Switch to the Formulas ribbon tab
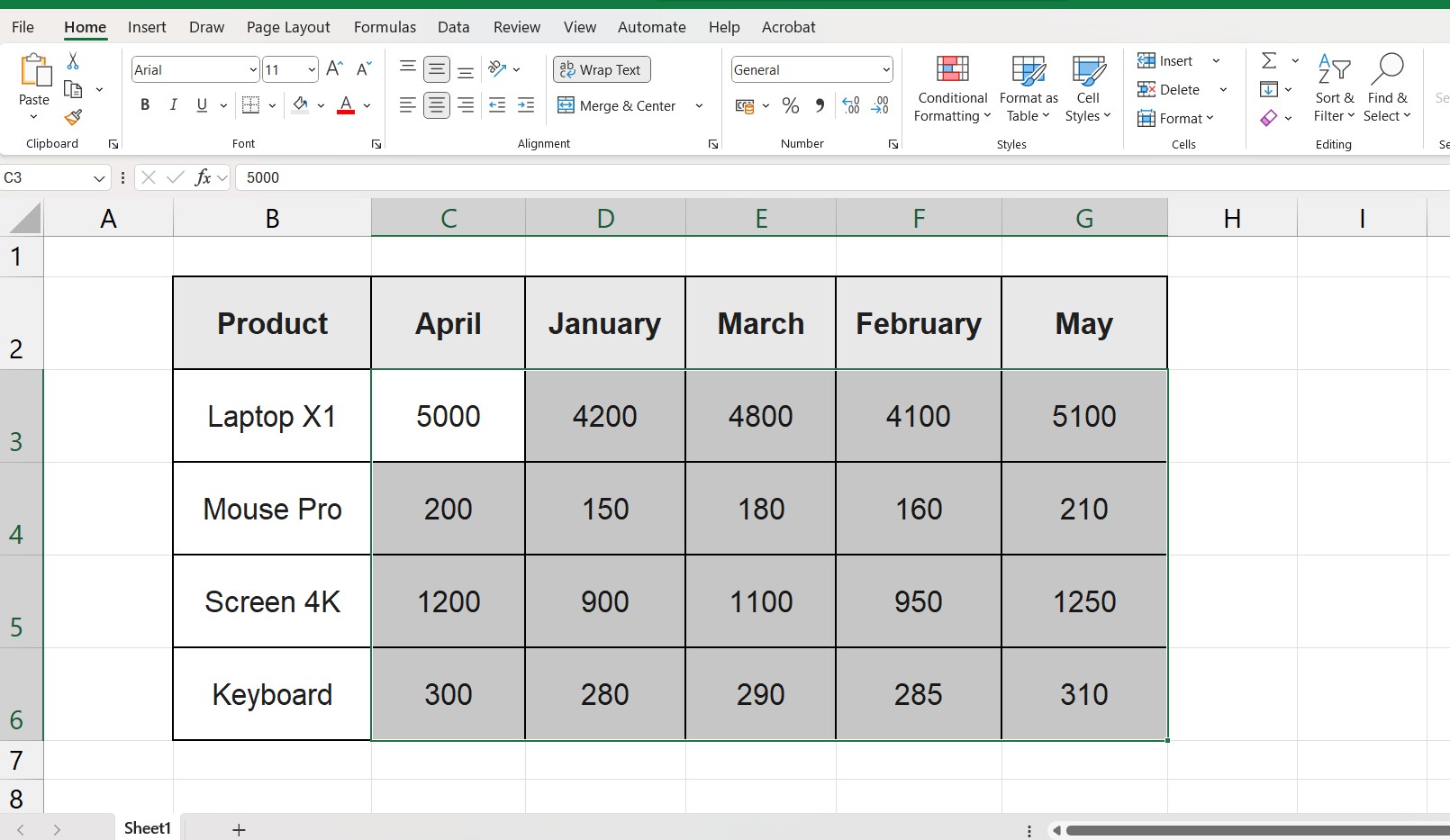Screen dimensions: 1450x840 tap(385, 27)
